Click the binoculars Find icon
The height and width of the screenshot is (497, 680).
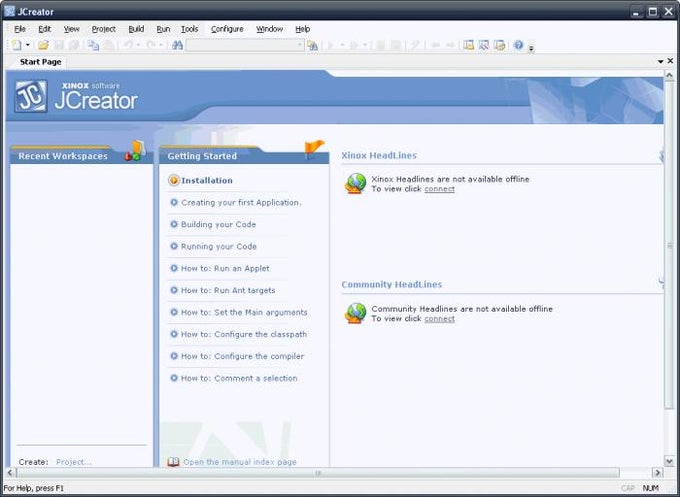coord(177,45)
